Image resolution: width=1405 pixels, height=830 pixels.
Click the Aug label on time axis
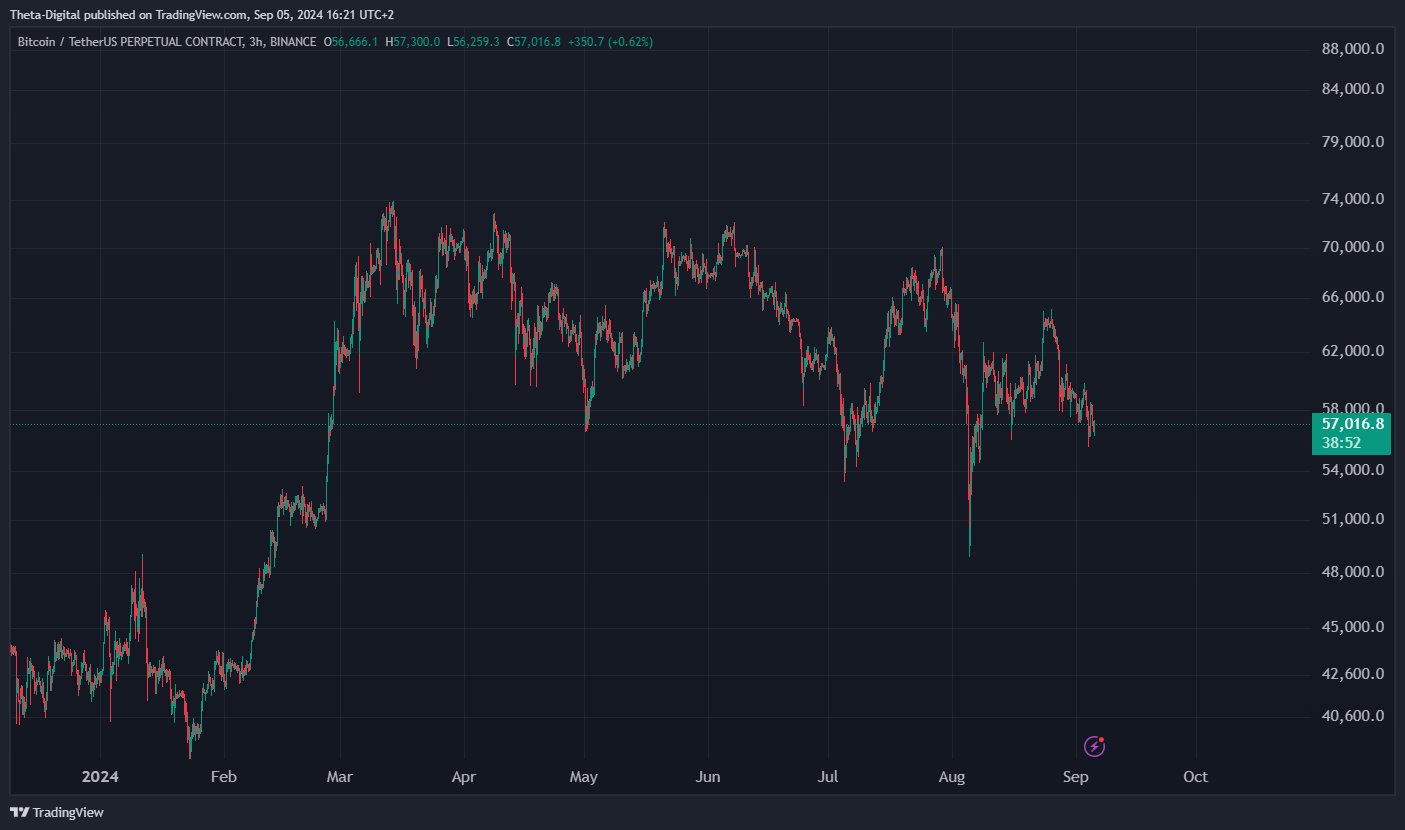952,777
